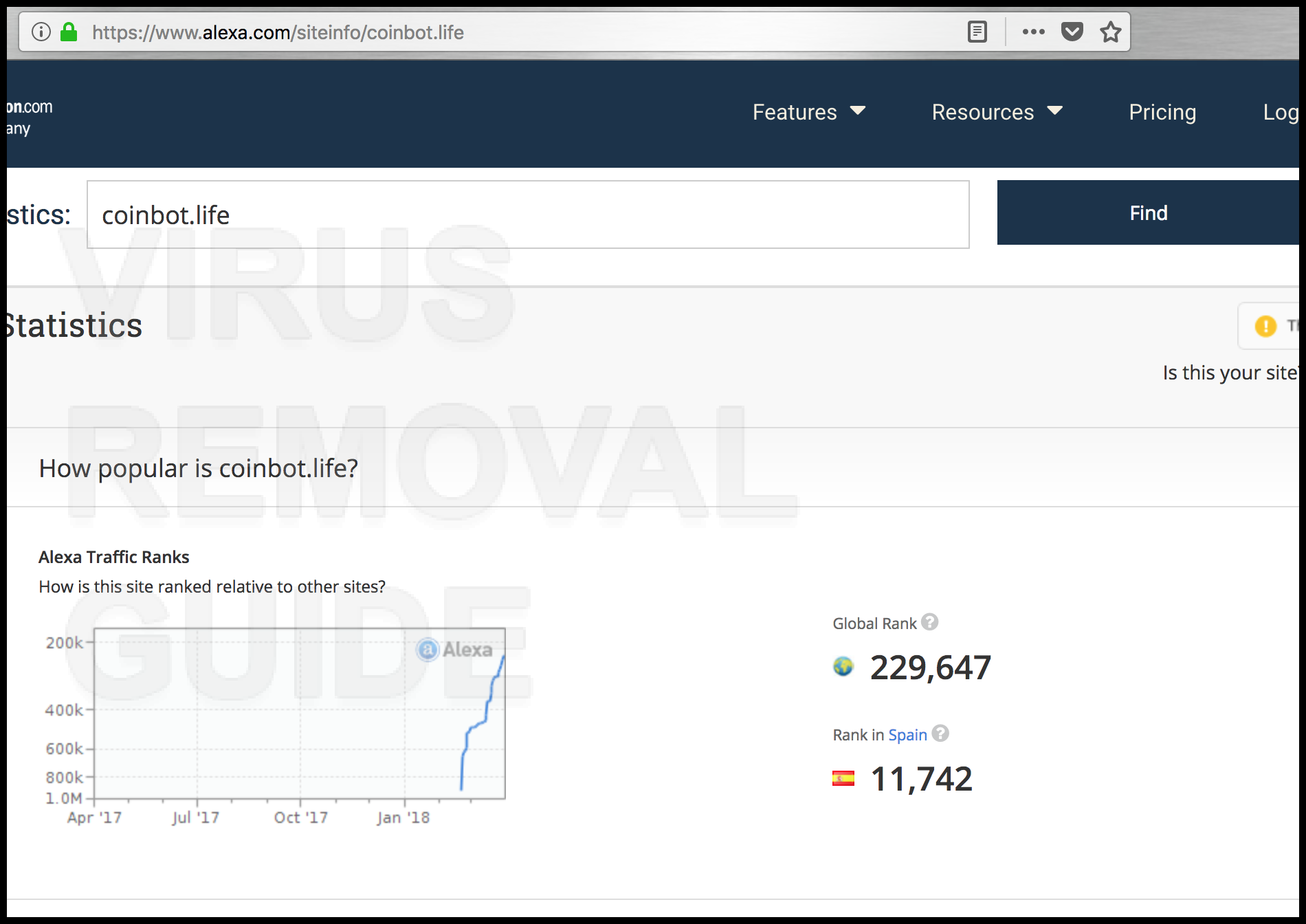The image size is (1306, 924).
Task: Click the yellow warning exclamation icon
Action: (x=1265, y=326)
